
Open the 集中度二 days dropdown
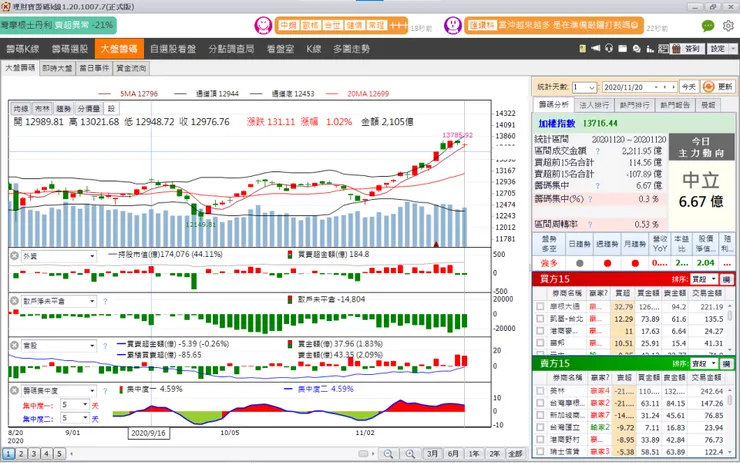pos(85,418)
